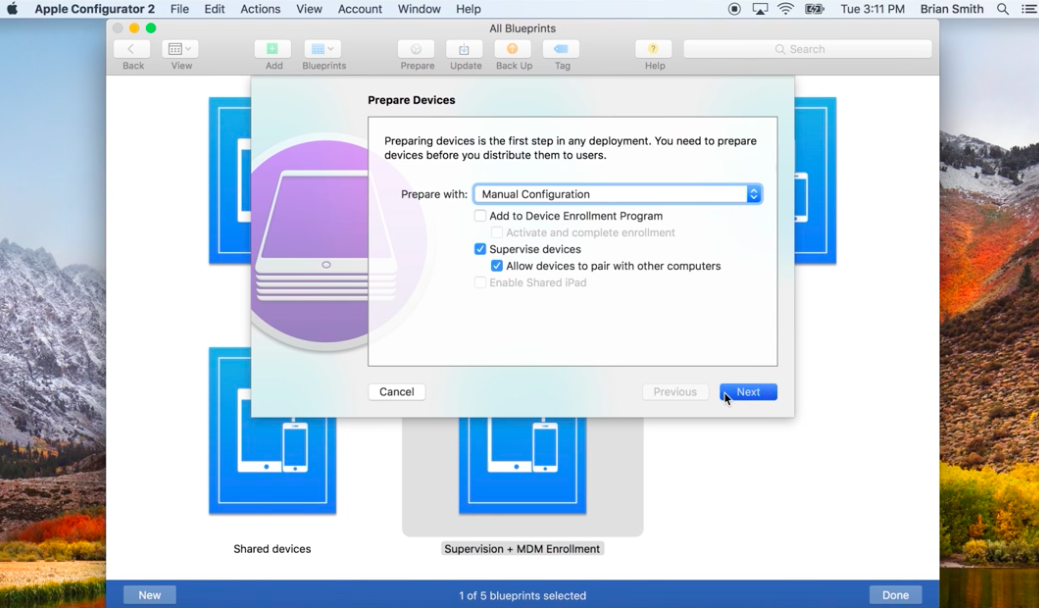Image resolution: width=1039 pixels, height=608 pixels.
Task: Uncheck Allow devices to pair with other computers
Action: pos(497,266)
